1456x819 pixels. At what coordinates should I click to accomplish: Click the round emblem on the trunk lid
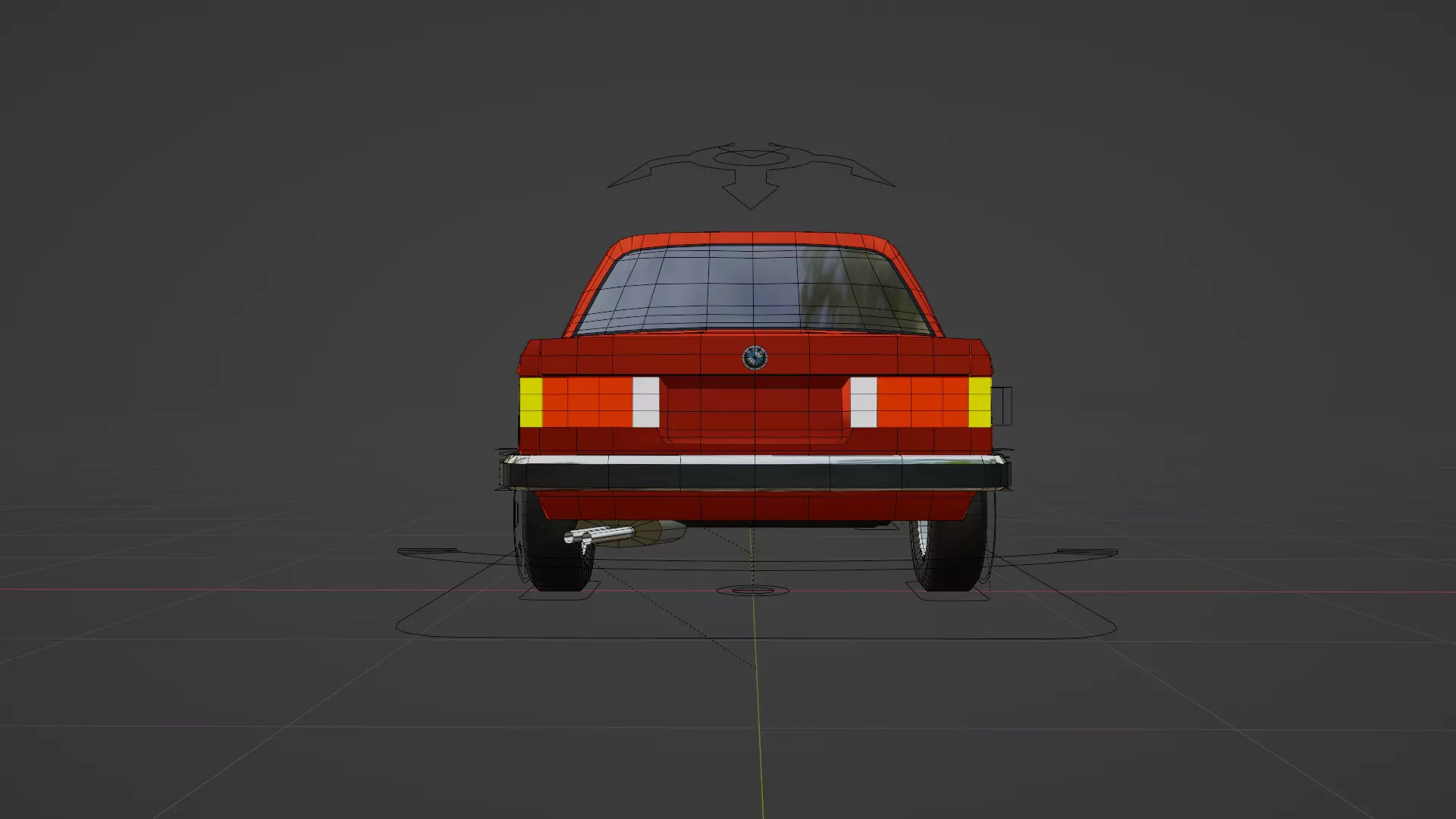755,358
